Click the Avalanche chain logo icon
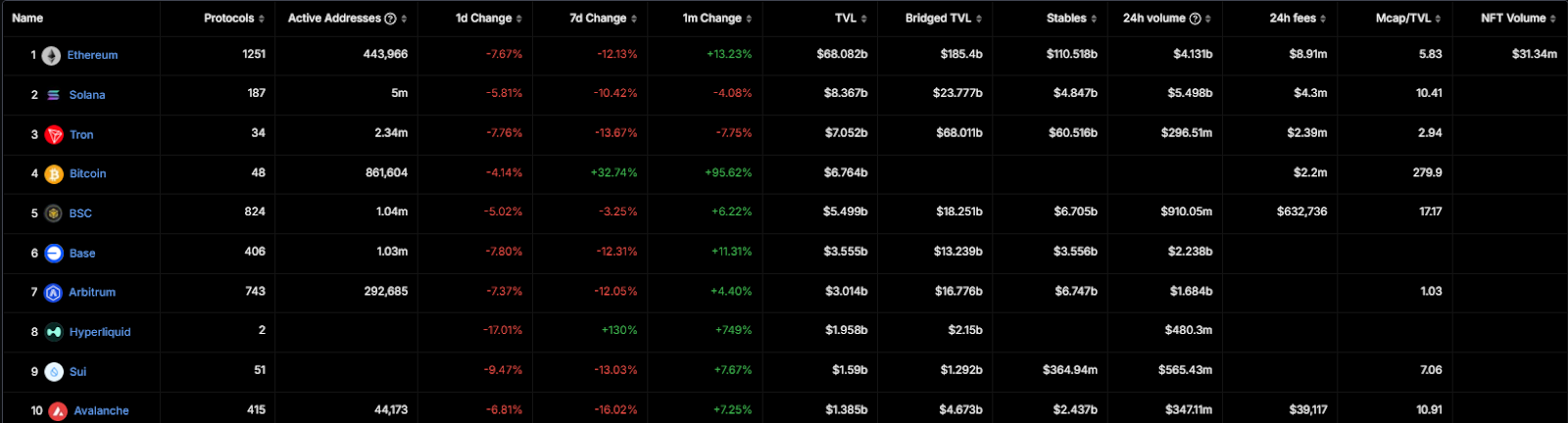The width and height of the screenshot is (1568, 423). 59,411
